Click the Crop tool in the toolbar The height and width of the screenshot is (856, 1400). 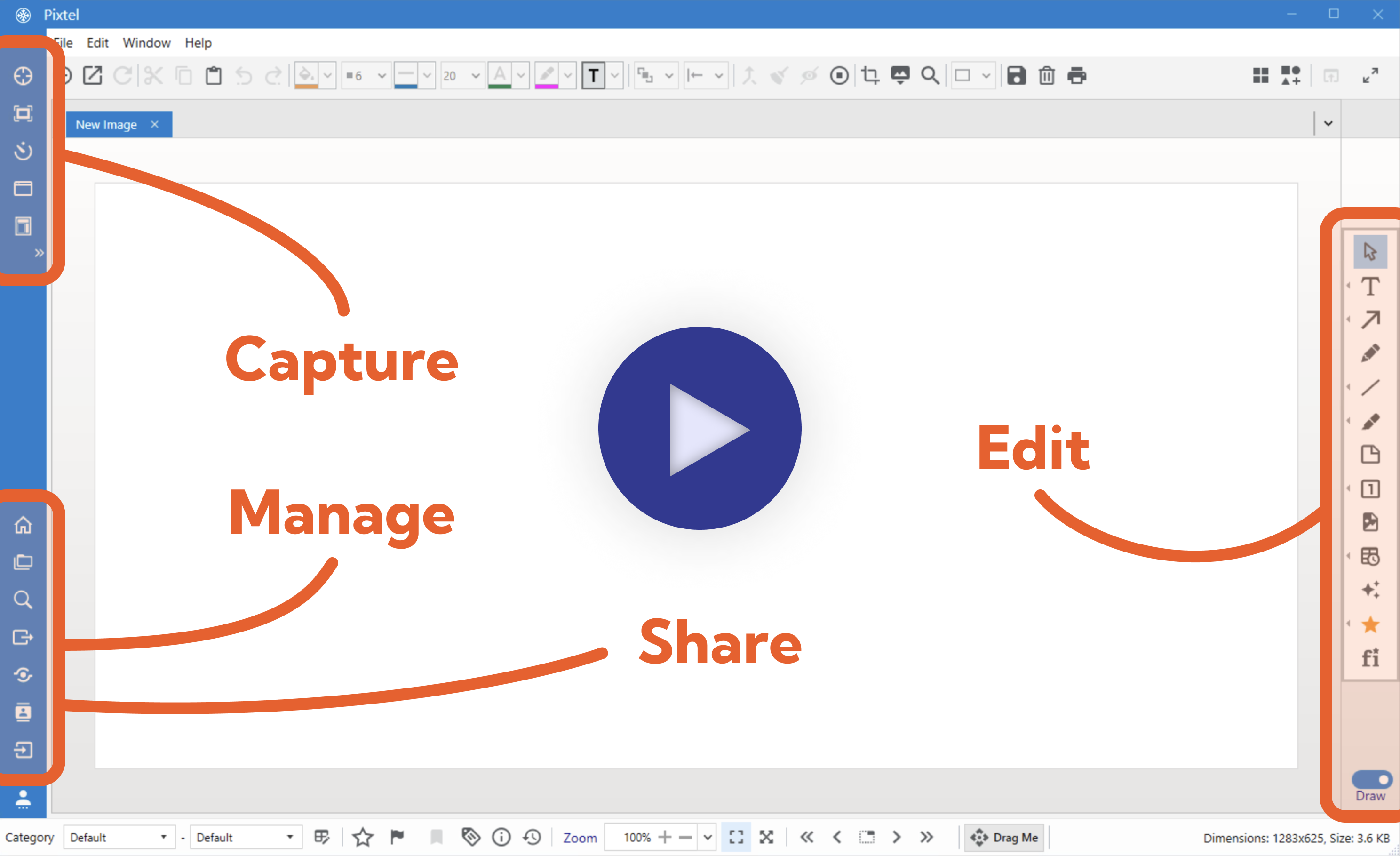[x=870, y=76]
